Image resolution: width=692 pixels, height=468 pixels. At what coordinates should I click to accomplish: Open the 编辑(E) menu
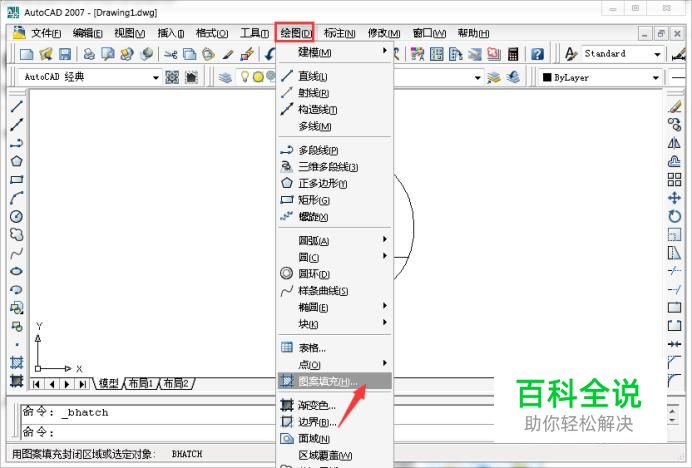pos(87,33)
